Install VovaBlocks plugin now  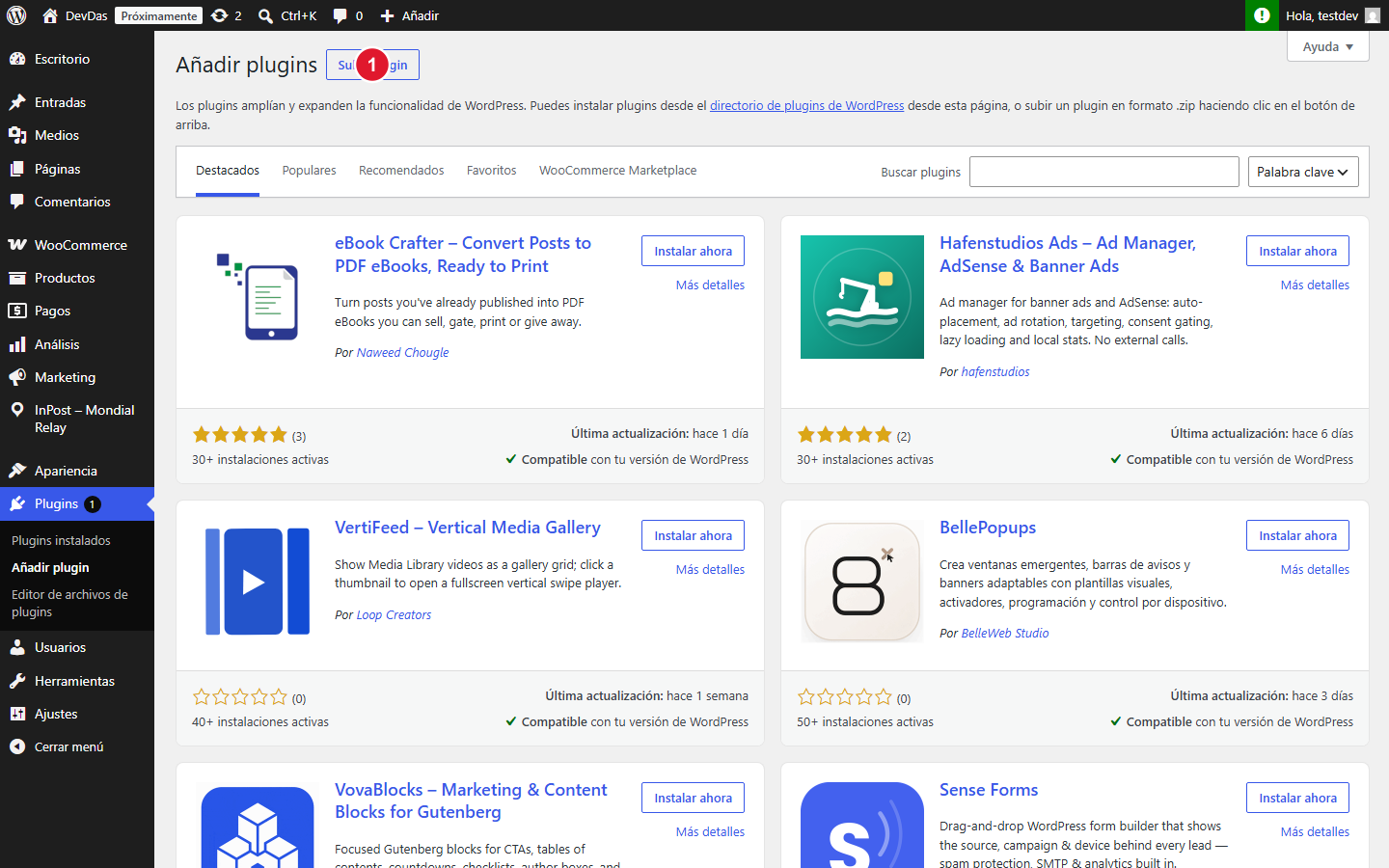tap(693, 798)
